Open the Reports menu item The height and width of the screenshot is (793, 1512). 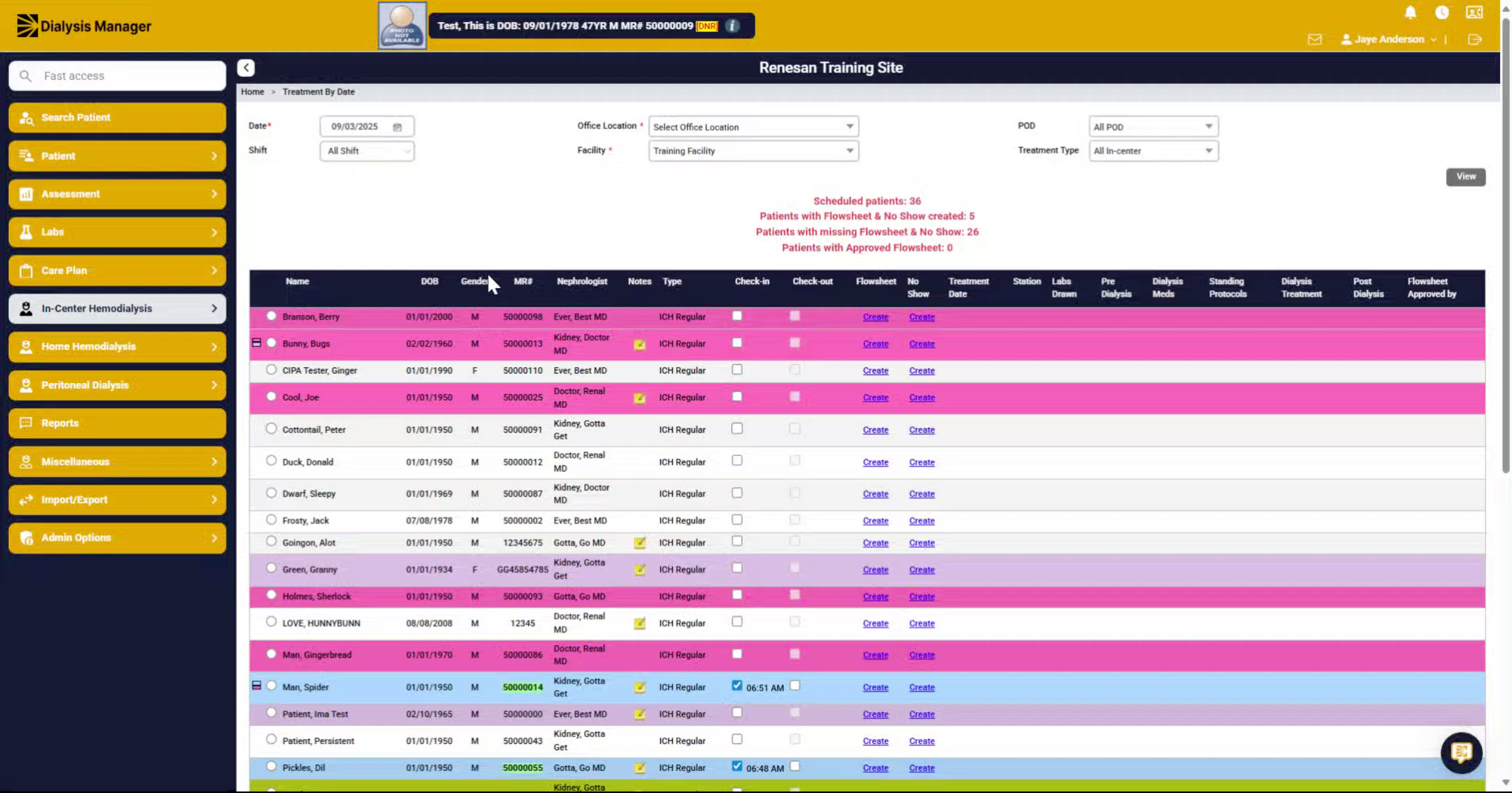pos(117,423)
